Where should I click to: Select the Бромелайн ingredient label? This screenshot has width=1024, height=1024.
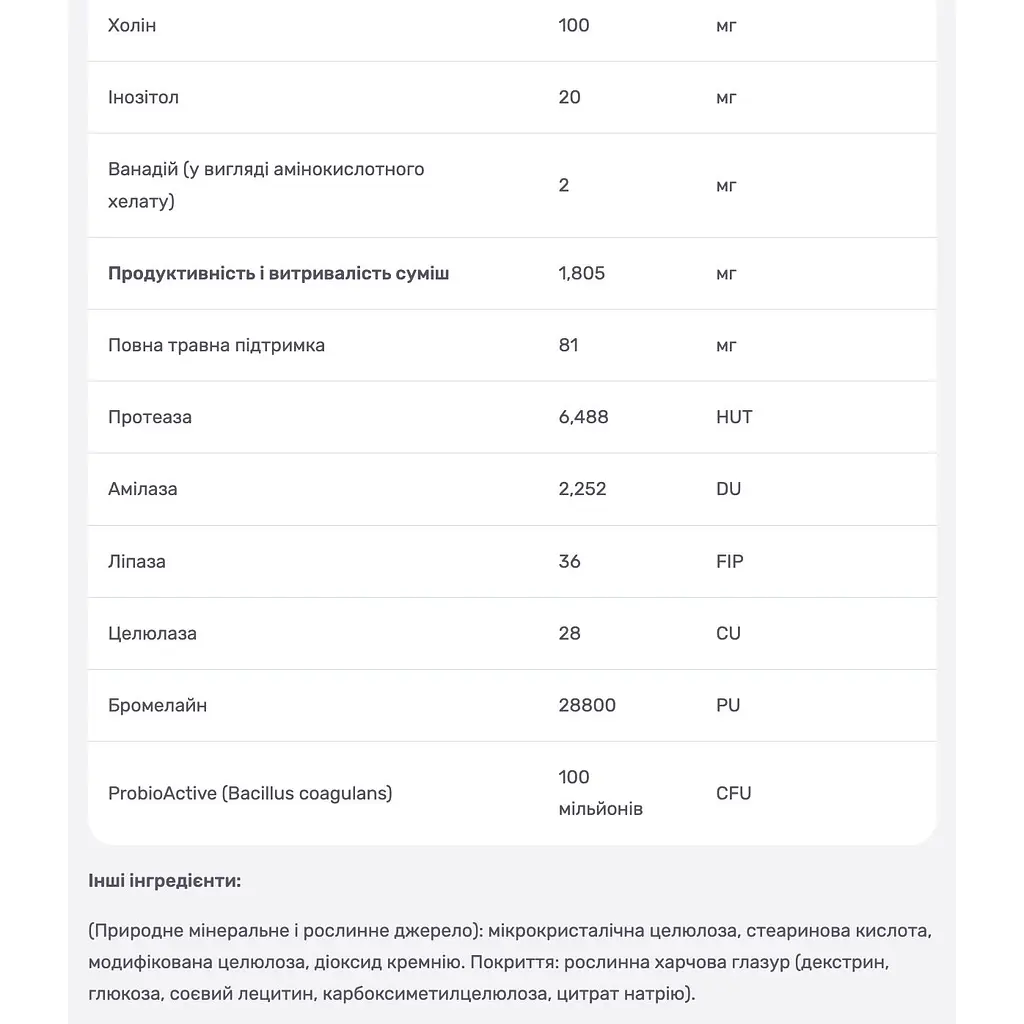[157, 705]
